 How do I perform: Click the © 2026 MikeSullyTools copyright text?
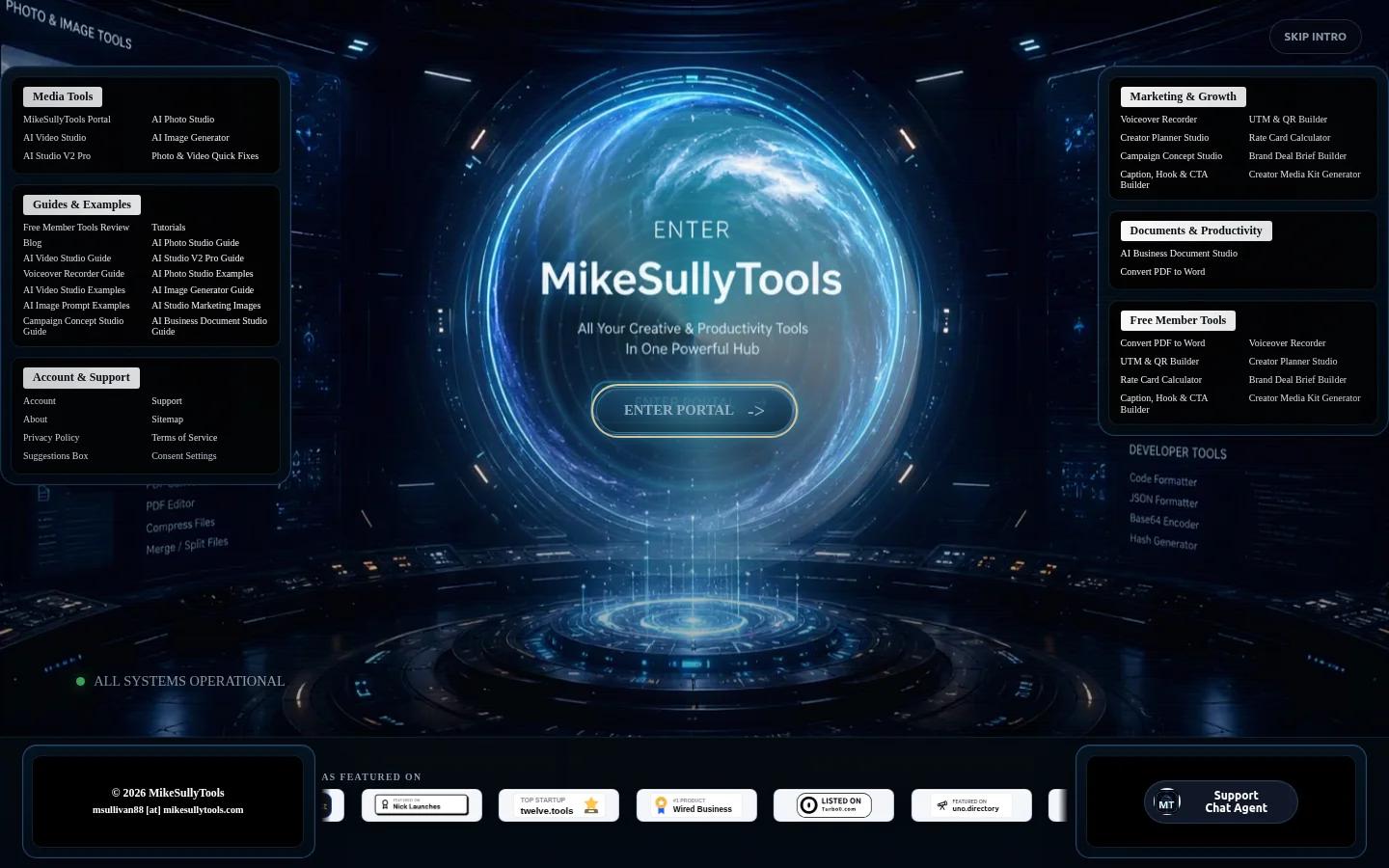pyautogui.click(x=168, y=793)
